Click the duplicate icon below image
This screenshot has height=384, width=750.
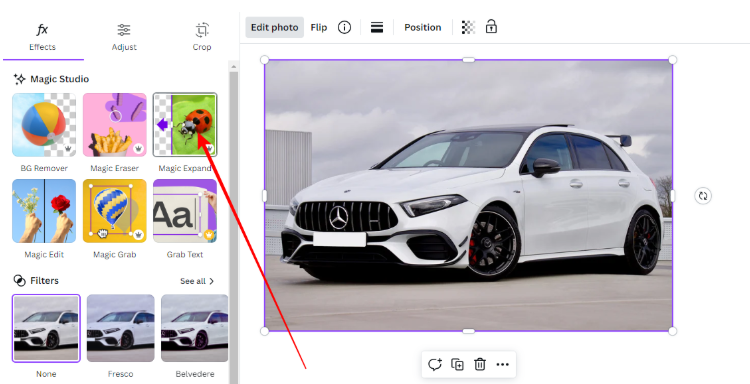pos(457,364)
